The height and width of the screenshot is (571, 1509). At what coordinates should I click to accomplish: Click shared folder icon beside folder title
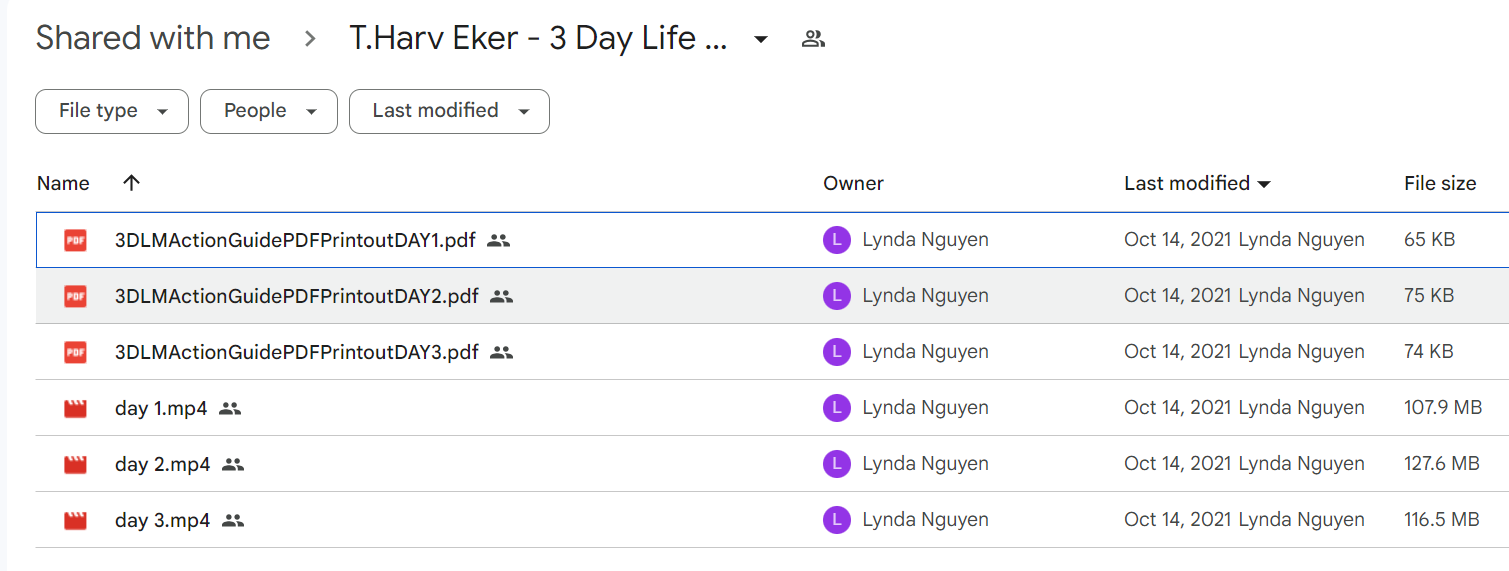(x=813, y=39)
